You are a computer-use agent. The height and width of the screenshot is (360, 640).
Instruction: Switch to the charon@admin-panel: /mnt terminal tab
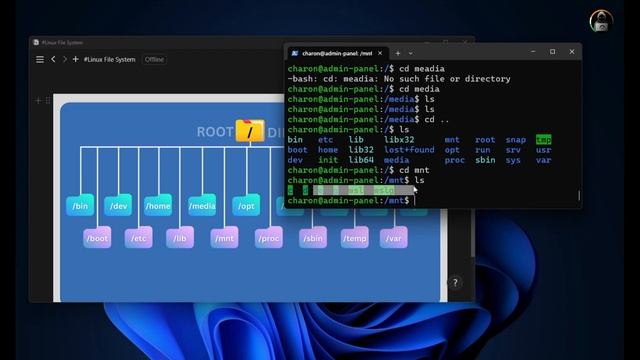[x=337, y=53]
